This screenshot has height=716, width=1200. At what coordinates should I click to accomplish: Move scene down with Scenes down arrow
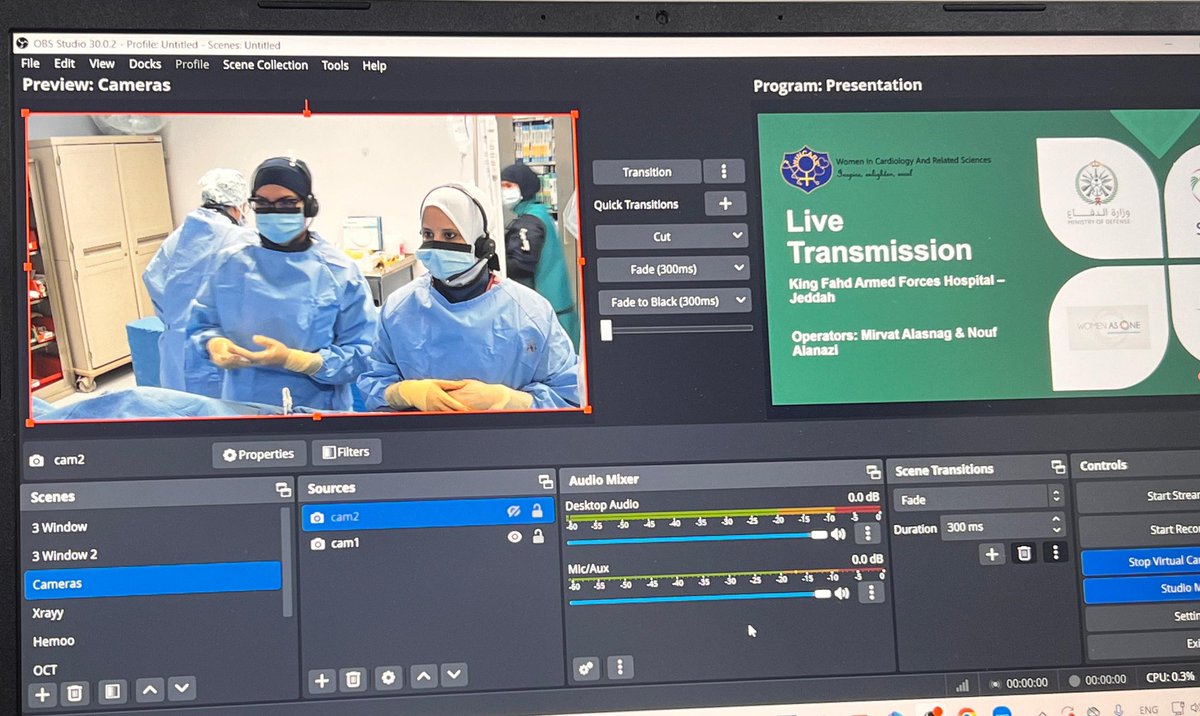(x=181, y=688)
